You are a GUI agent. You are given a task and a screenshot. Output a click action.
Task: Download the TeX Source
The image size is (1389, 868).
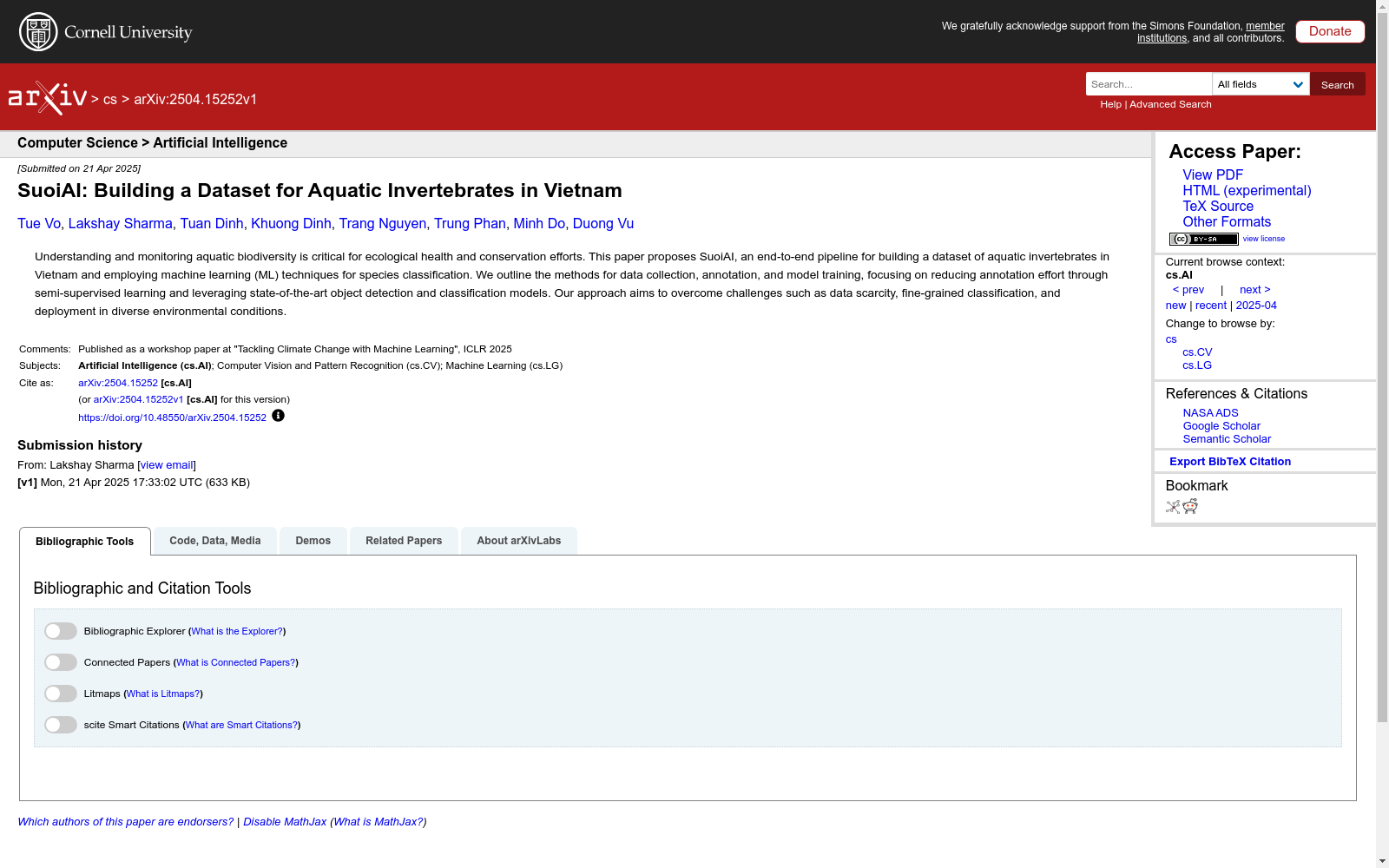click(1218, 207)
